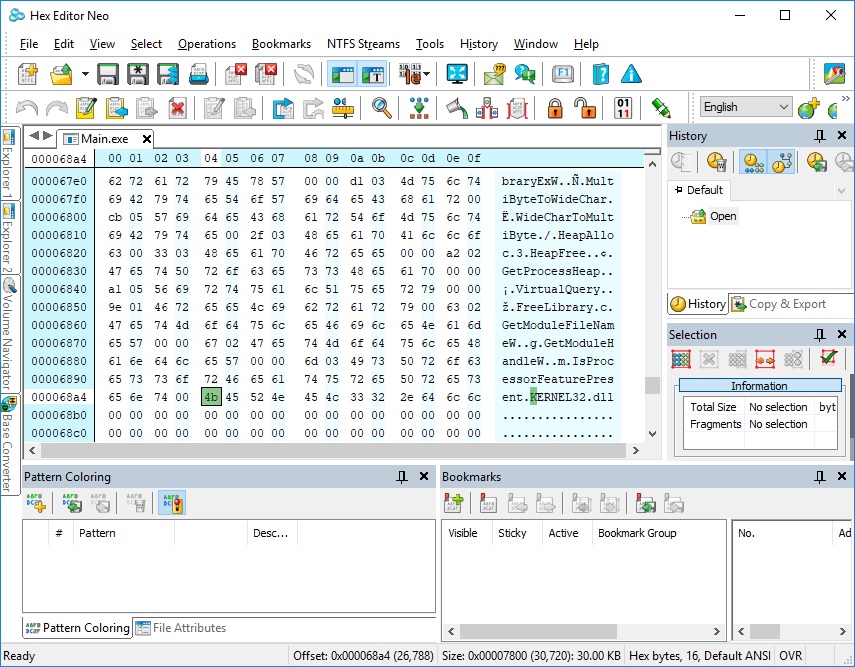Open the English language dropdown

[745, 107]
